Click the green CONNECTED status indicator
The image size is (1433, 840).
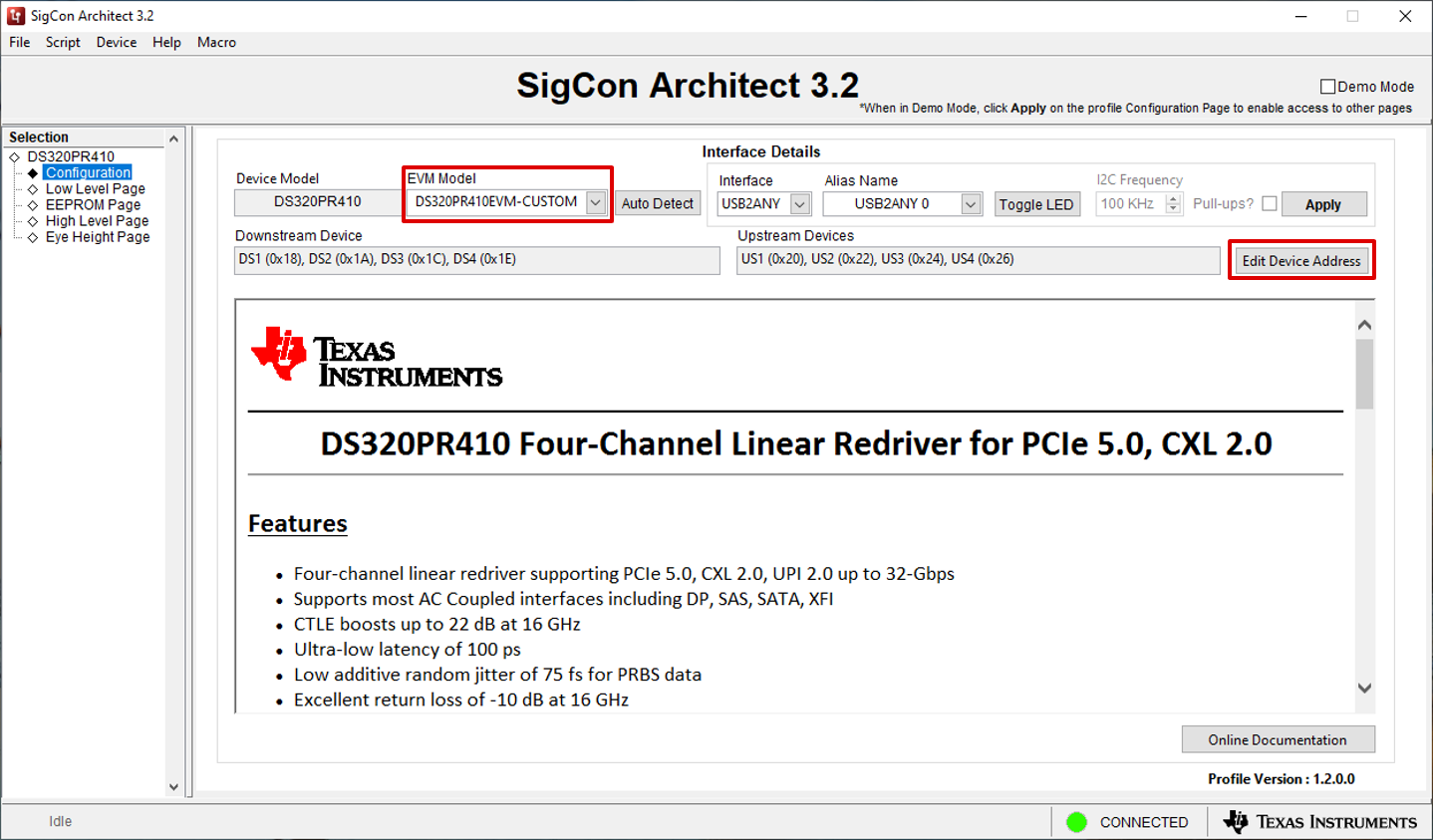point(1076,822)
